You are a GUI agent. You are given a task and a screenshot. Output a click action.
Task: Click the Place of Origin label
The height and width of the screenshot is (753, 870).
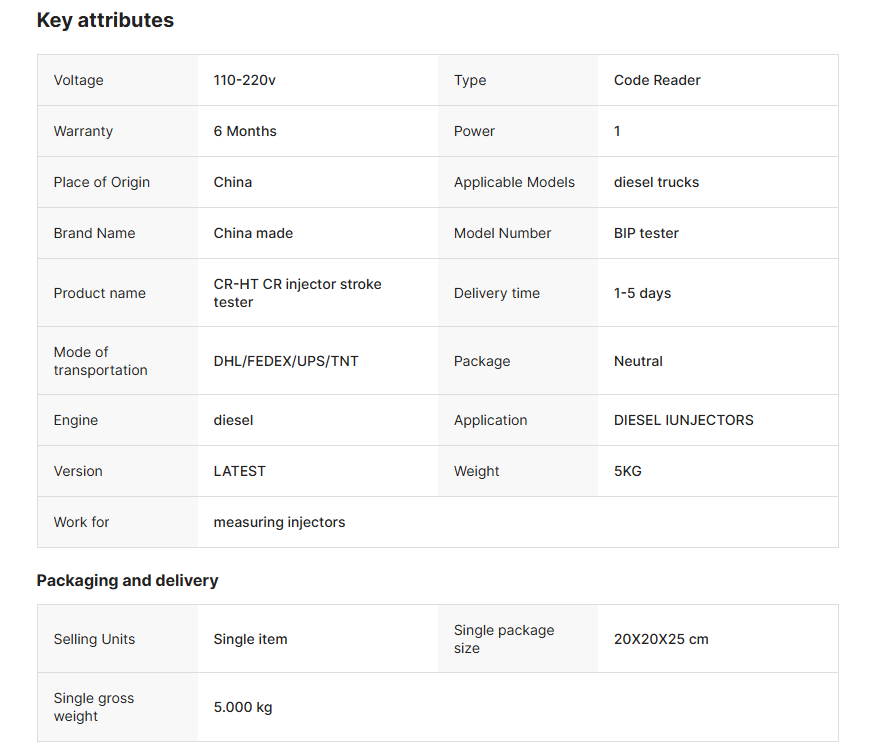[x=102, y=182]
